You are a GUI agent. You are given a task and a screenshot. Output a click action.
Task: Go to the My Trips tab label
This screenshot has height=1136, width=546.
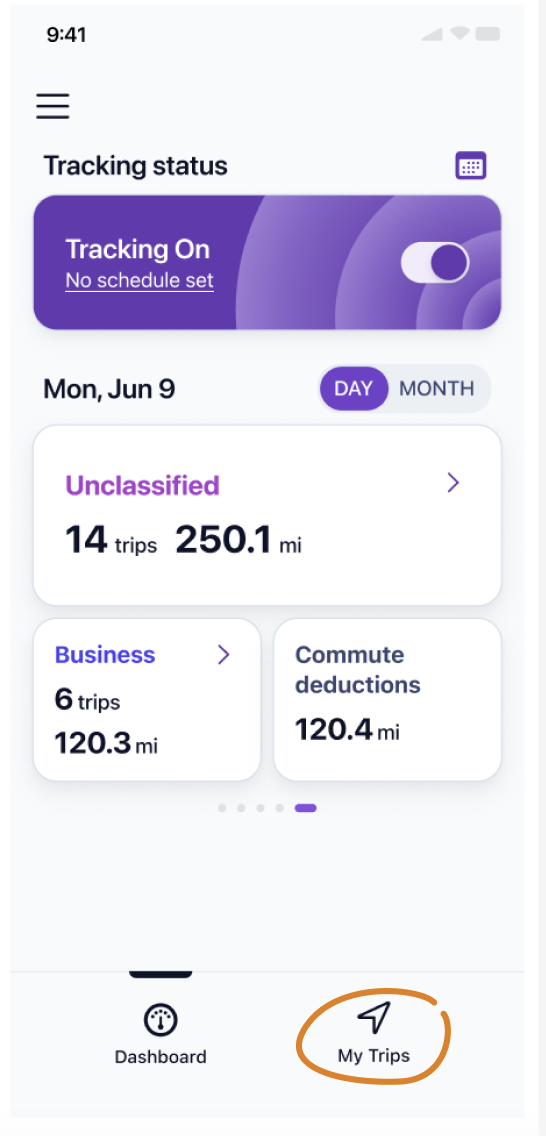click(x=374, y=1056)
